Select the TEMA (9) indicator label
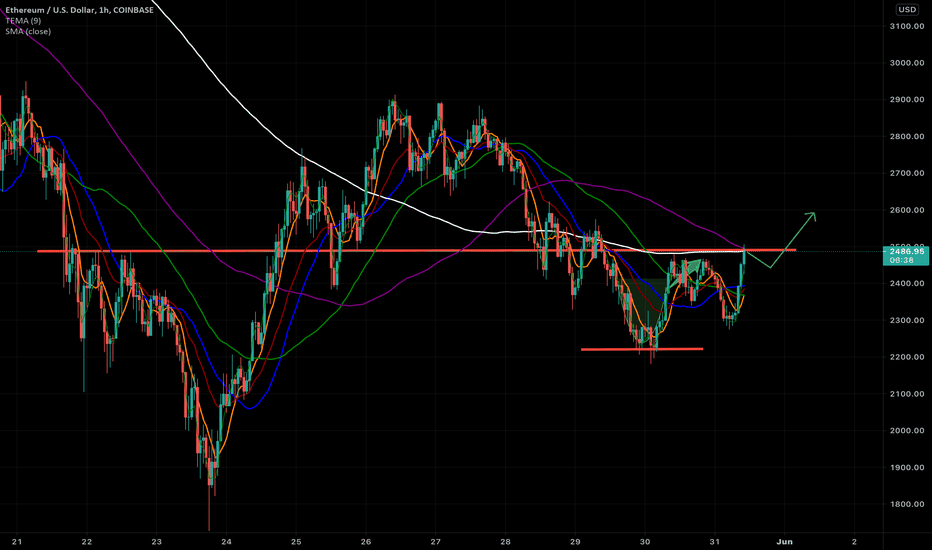Screen dimensions: 932x550 23,21
